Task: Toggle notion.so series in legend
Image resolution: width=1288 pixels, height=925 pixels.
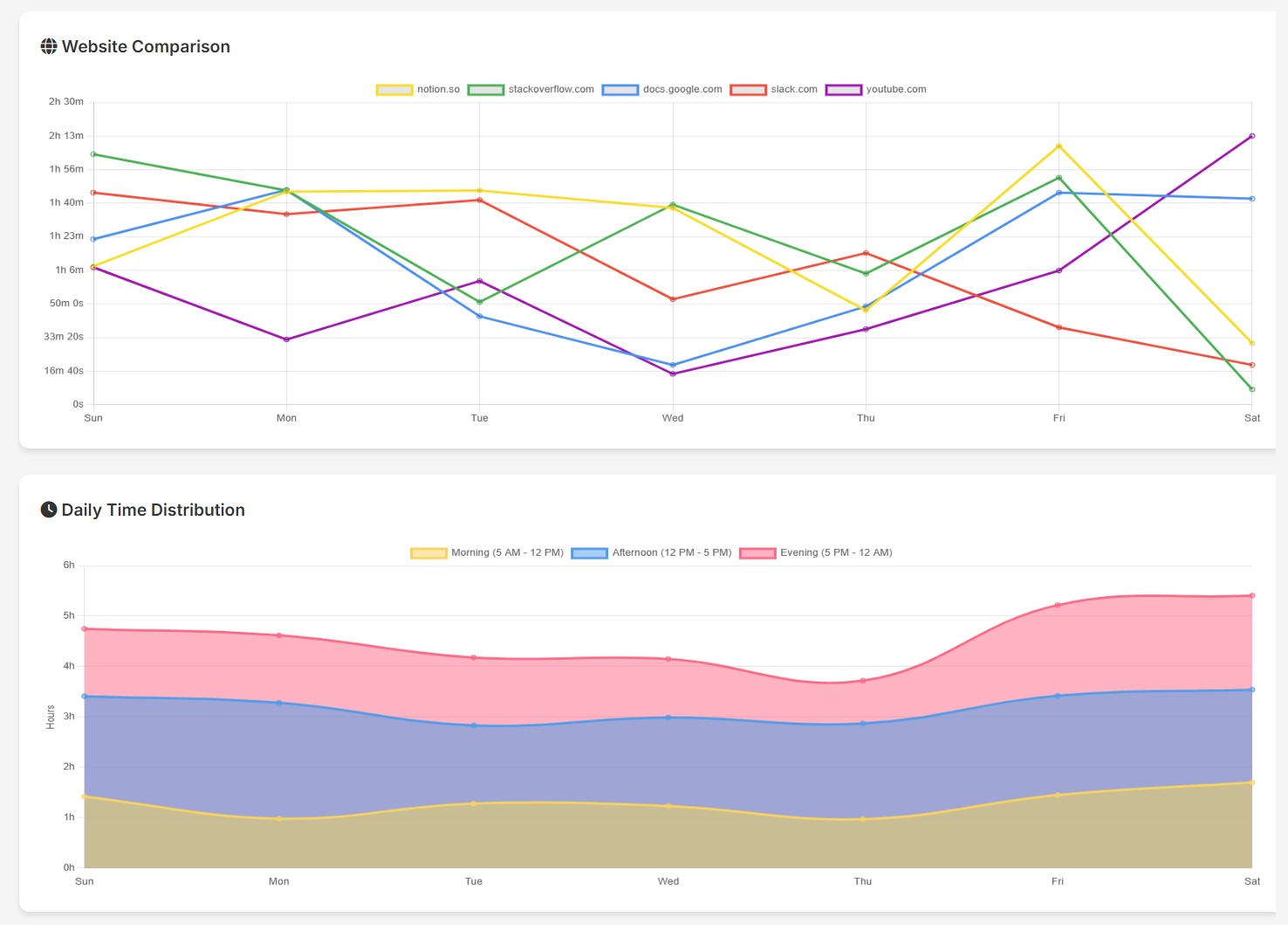Action: (418, 89)
